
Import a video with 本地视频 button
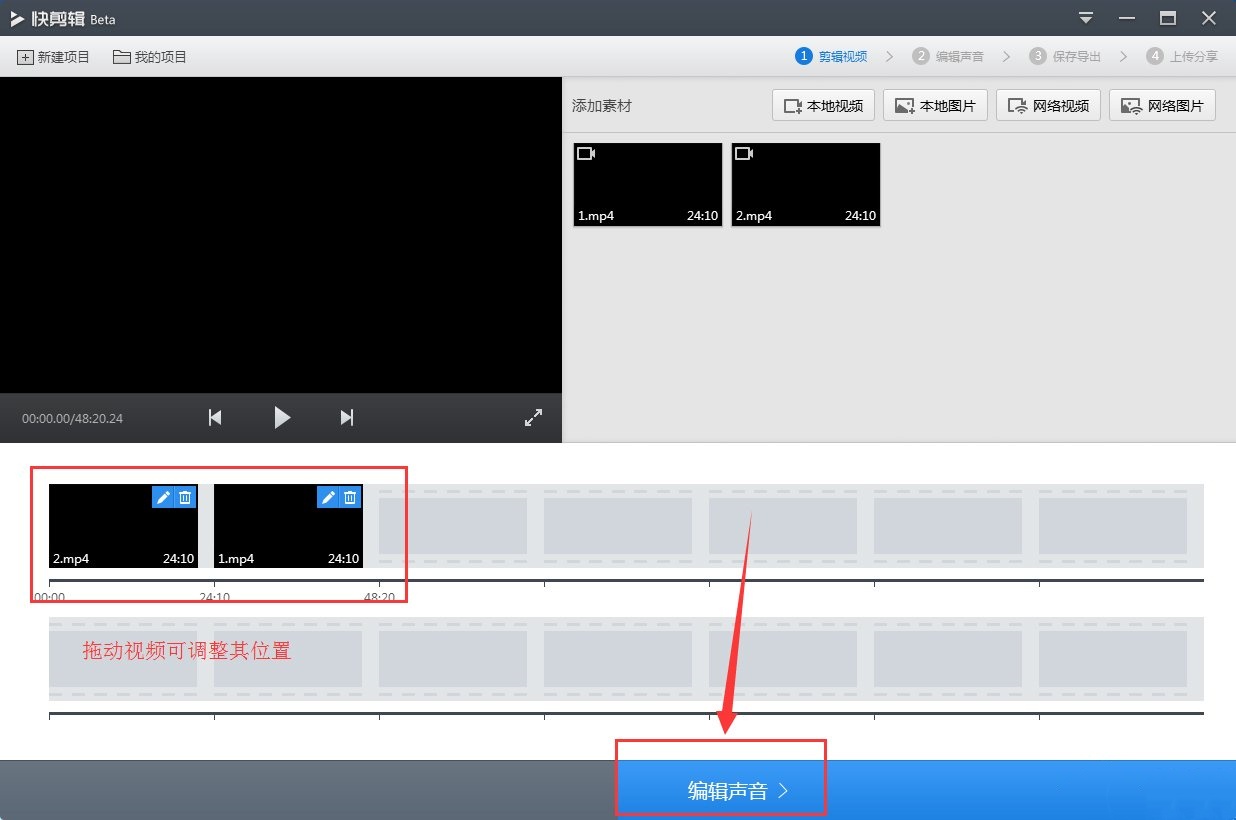(x=823, y=105)
